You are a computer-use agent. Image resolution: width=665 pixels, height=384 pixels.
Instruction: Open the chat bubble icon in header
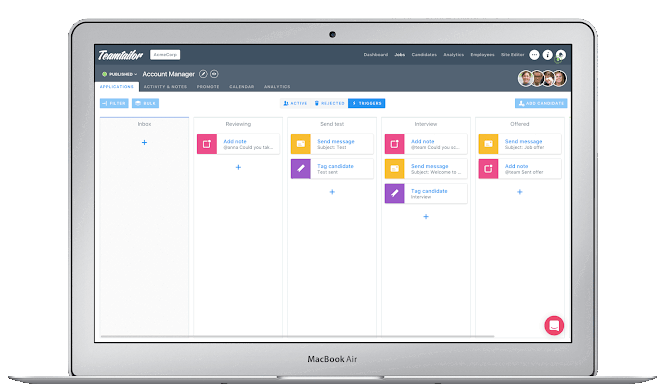click(x=534, y=55)
